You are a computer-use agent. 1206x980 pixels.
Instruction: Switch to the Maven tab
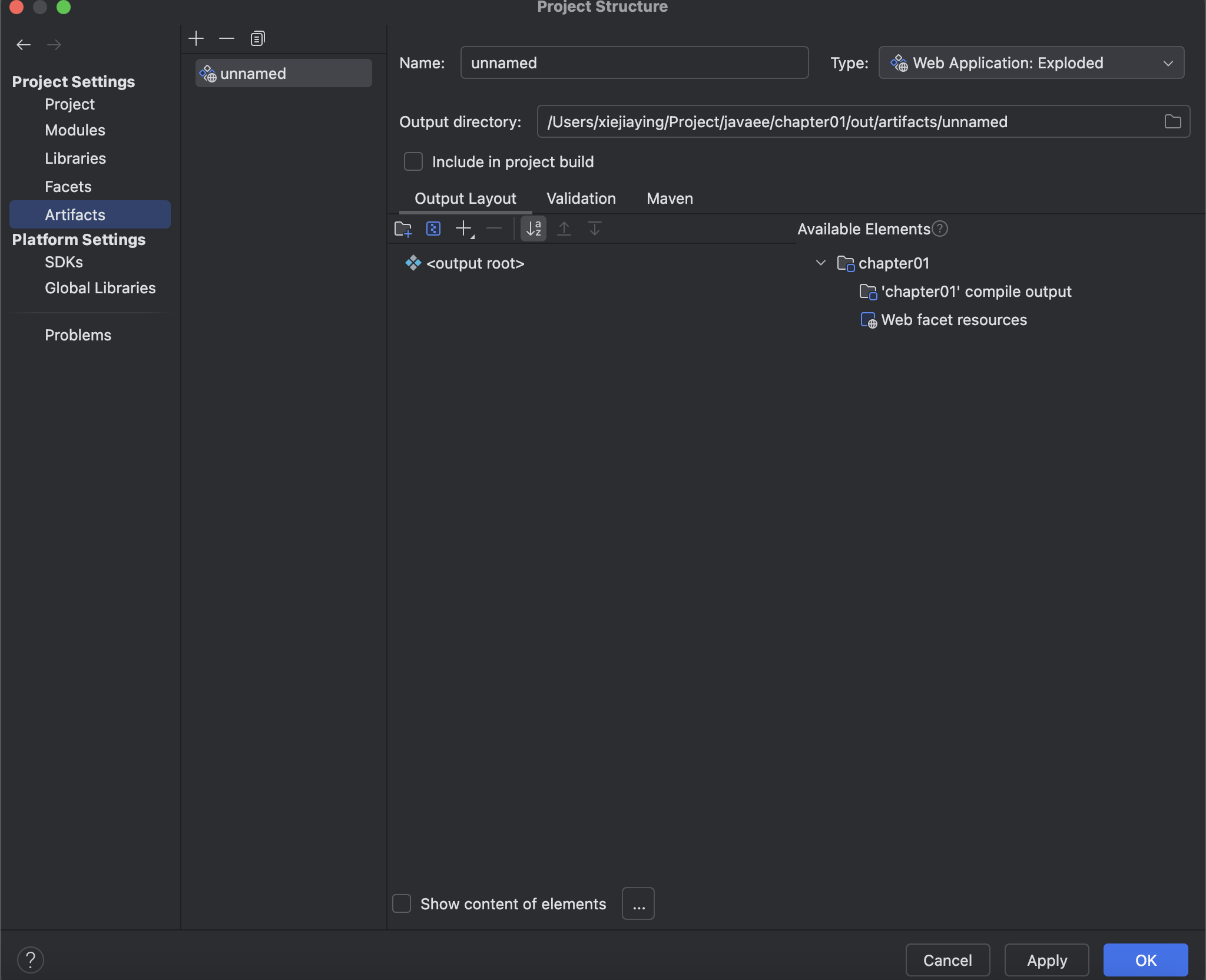pos(670,198)
